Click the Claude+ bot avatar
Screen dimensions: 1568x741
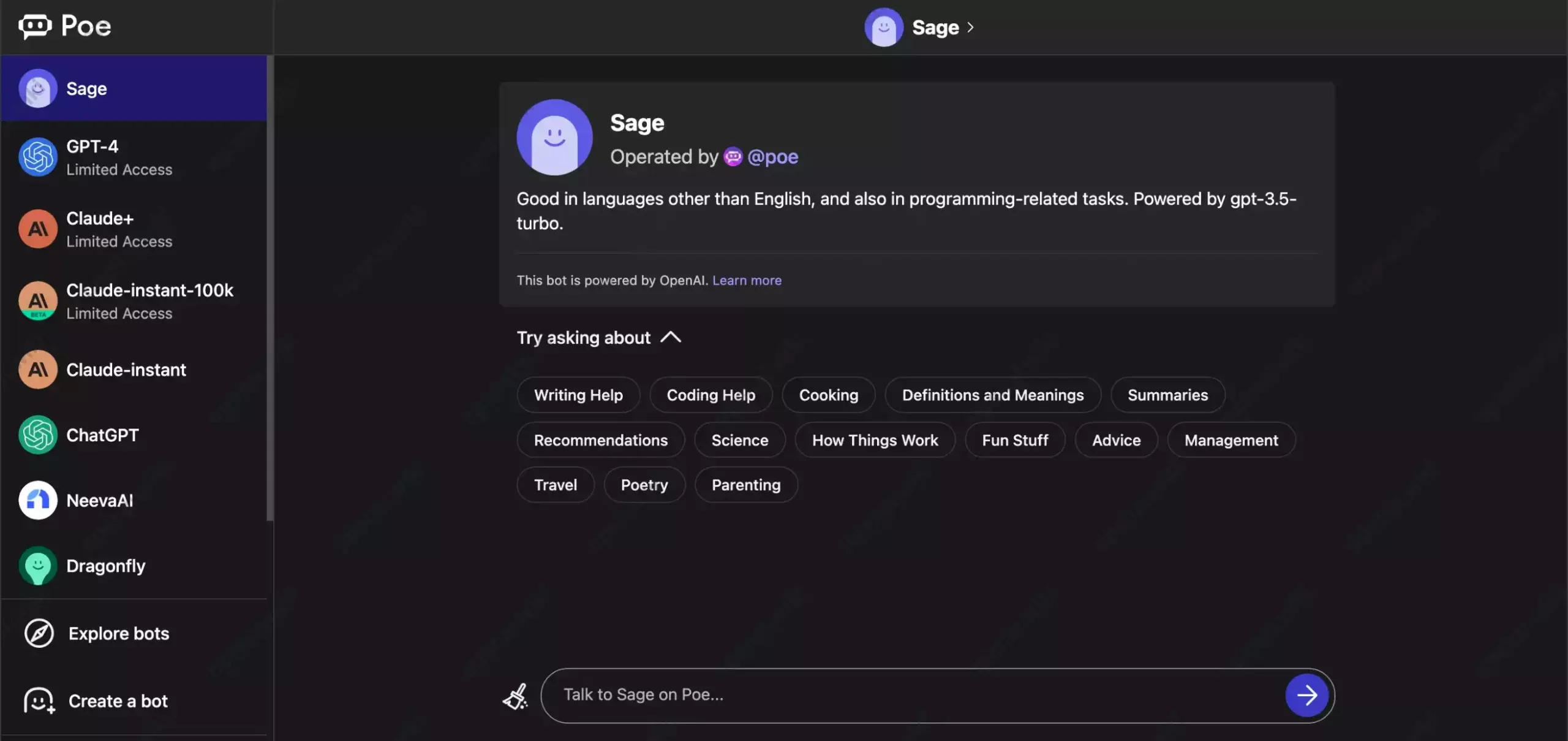(38, 229)
